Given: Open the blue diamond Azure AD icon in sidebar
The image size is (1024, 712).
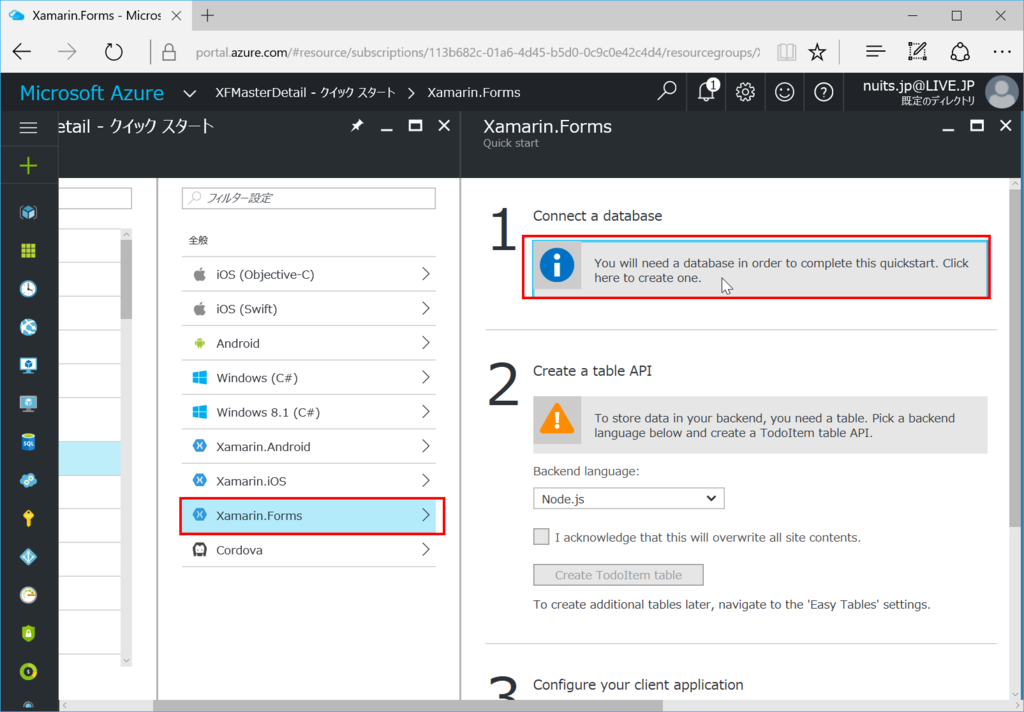Looking at the screenshot, I should pos(28,557).
